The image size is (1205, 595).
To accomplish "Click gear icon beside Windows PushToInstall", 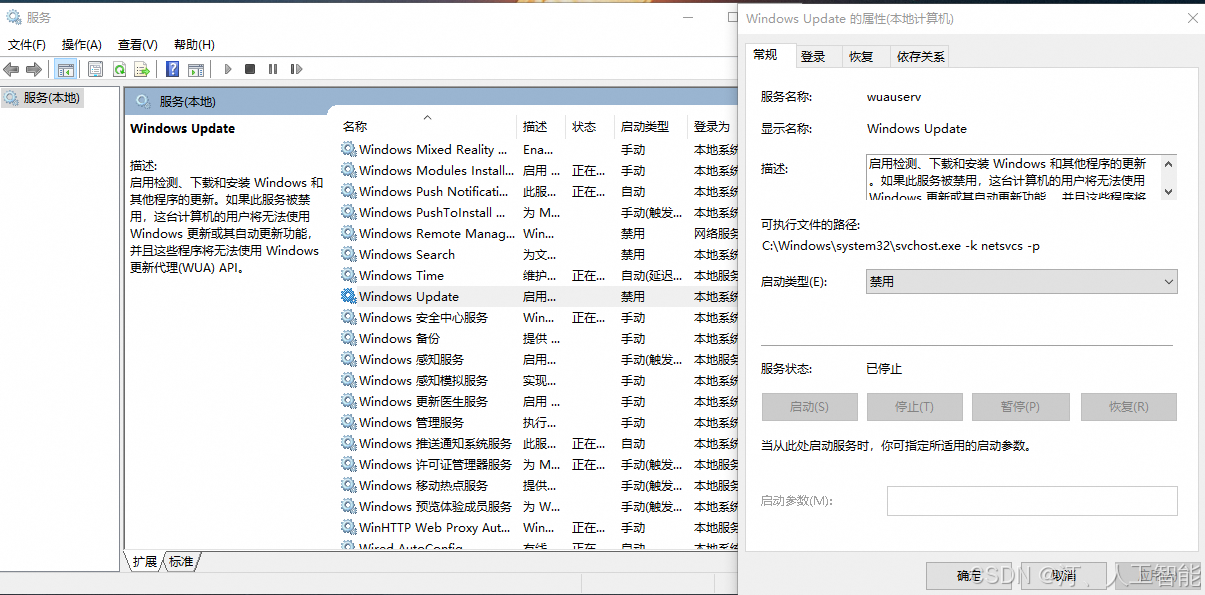I will pos(348,212).
